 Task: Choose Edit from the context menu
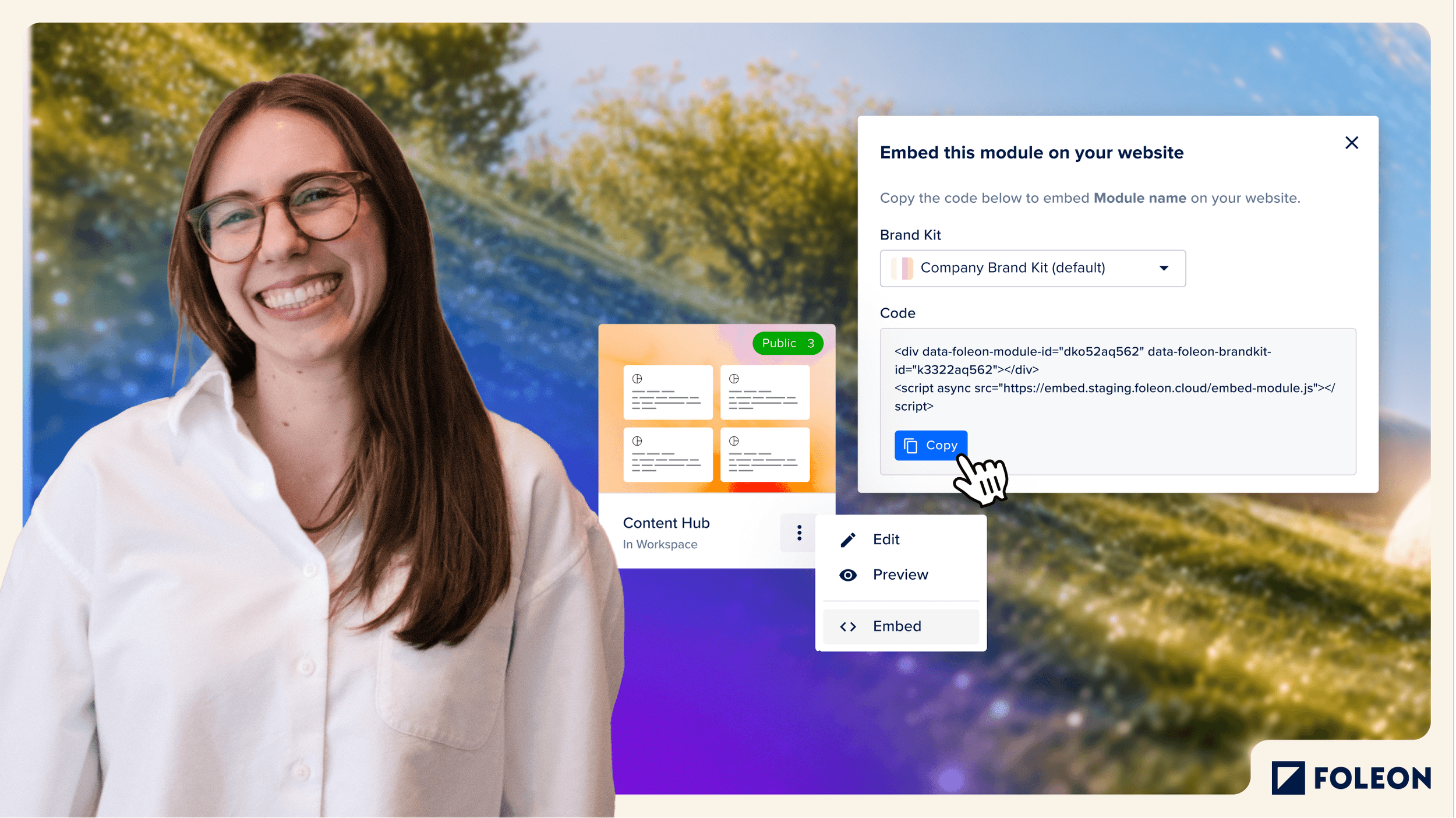[902, 540]
